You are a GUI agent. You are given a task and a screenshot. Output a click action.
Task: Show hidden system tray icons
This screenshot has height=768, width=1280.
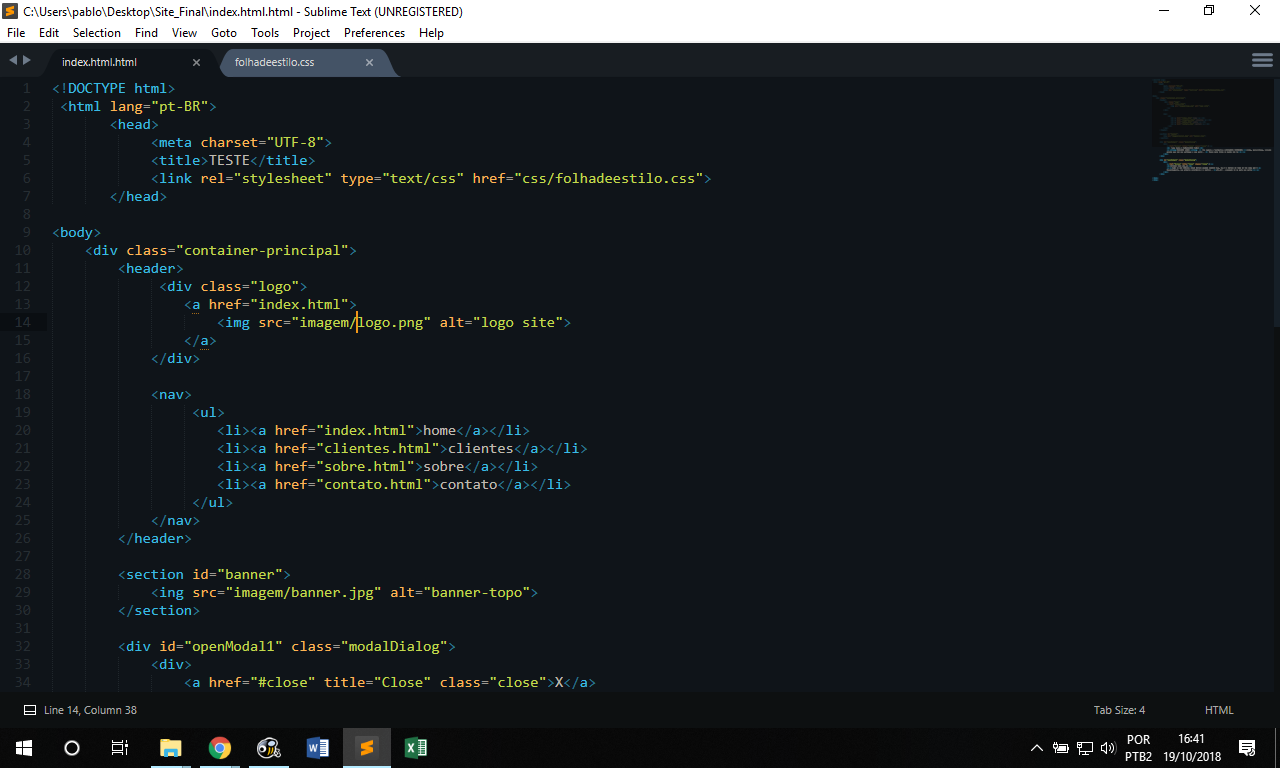1036,748
